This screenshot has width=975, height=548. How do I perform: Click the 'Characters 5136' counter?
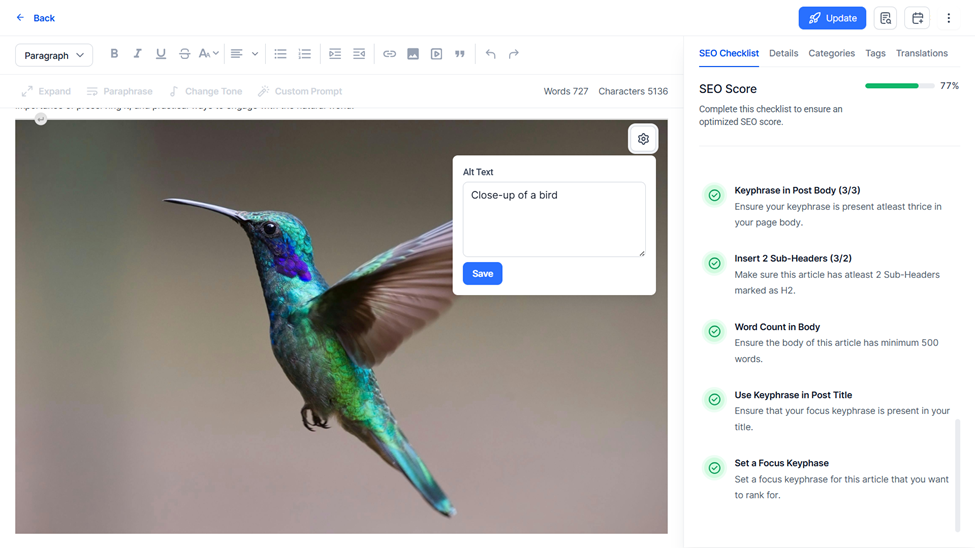633,91
